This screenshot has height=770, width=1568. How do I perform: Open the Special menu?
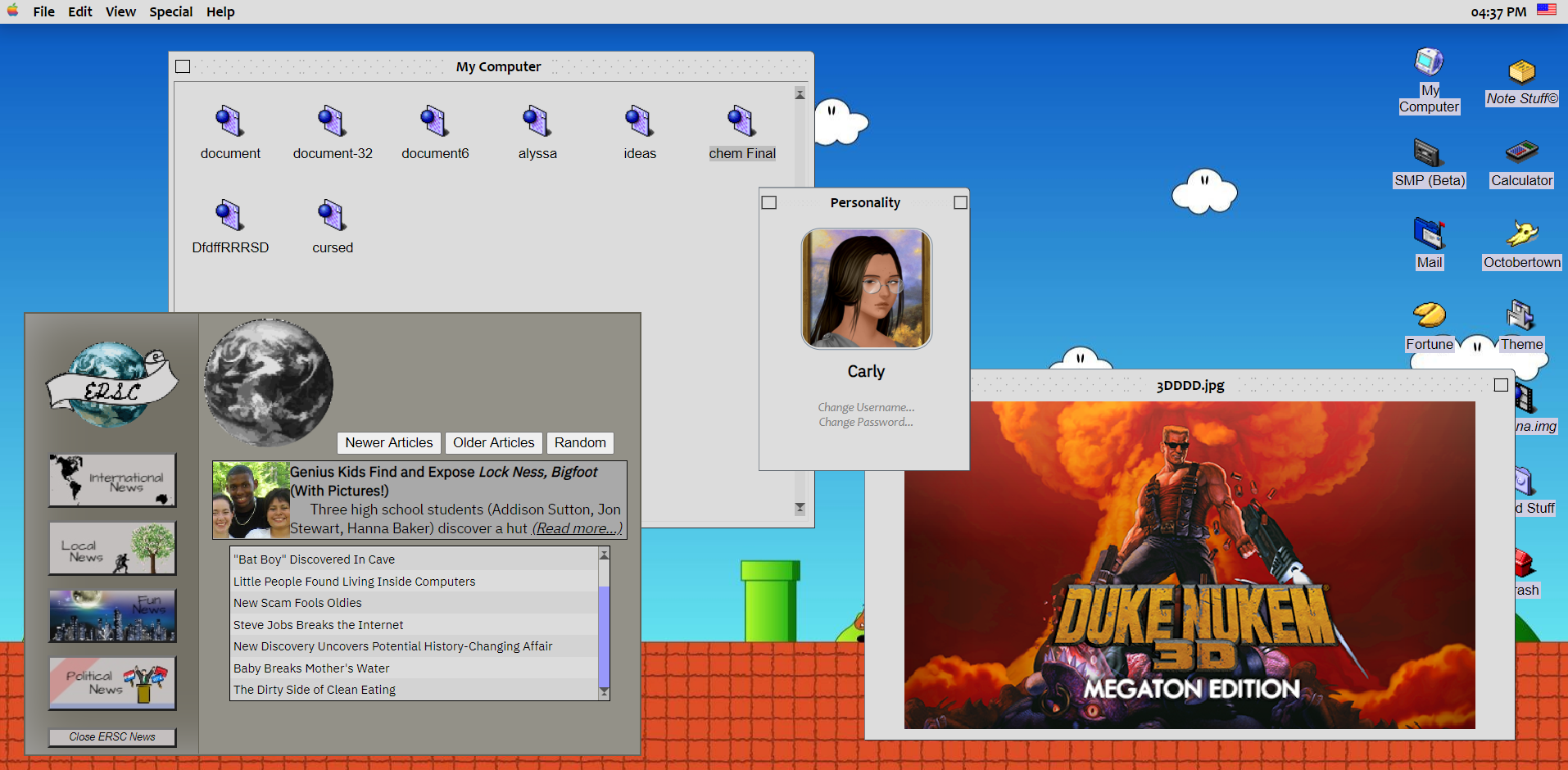pos(171,11)
